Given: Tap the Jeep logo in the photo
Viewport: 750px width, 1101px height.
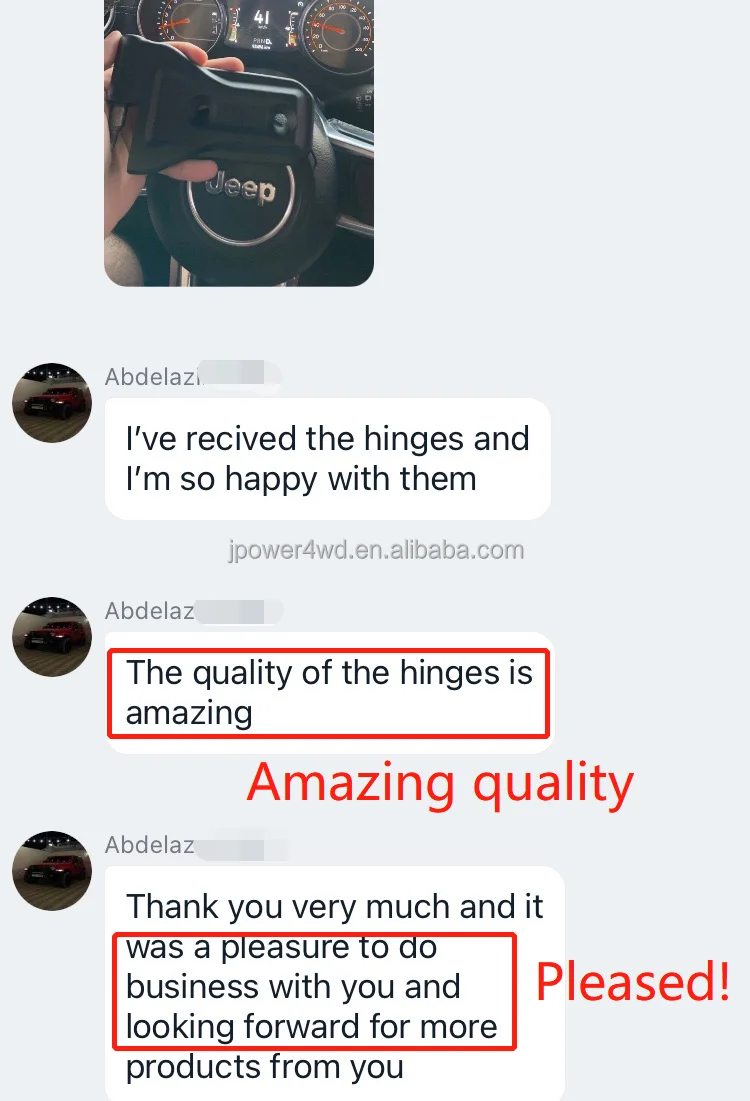Looking at the screenshot, I should (241, 189).
